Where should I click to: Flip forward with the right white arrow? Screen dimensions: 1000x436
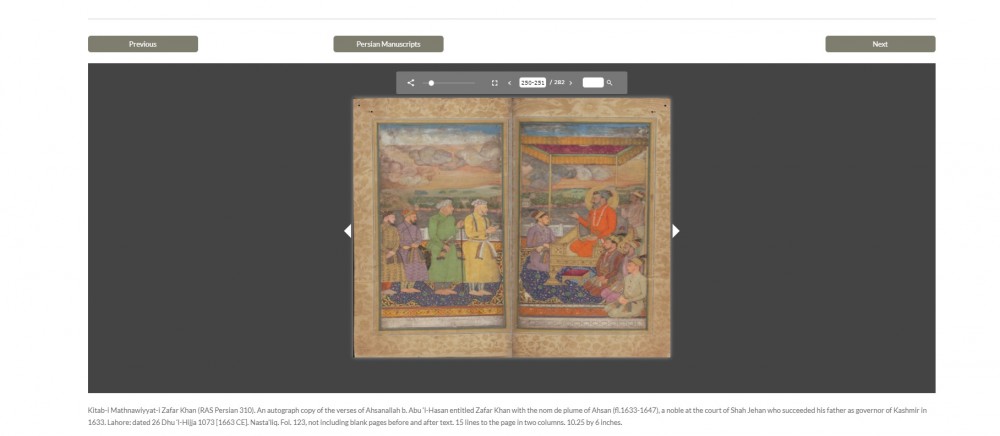[x=675, y=231]
